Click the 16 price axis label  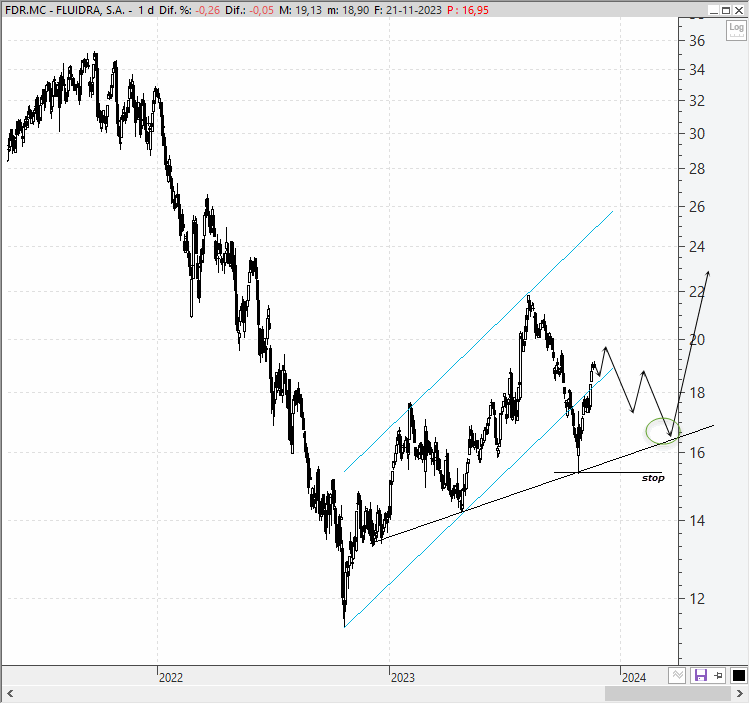[697, 453]
